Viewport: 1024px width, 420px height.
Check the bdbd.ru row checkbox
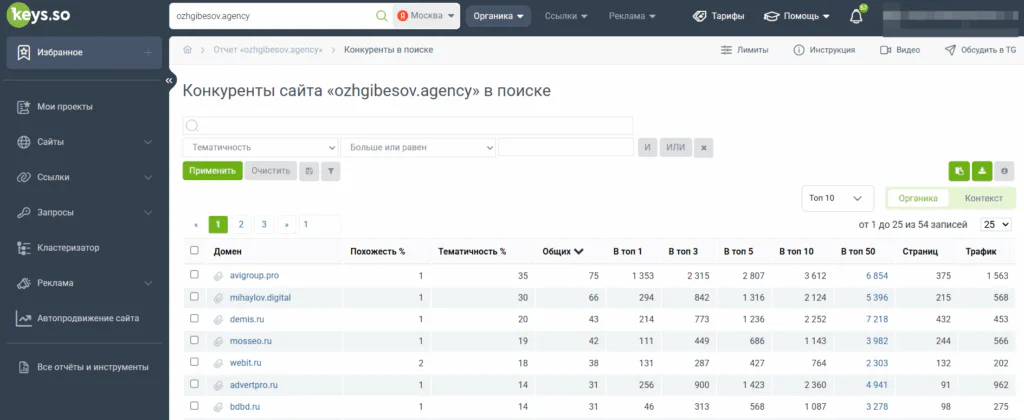pos(194,406)
